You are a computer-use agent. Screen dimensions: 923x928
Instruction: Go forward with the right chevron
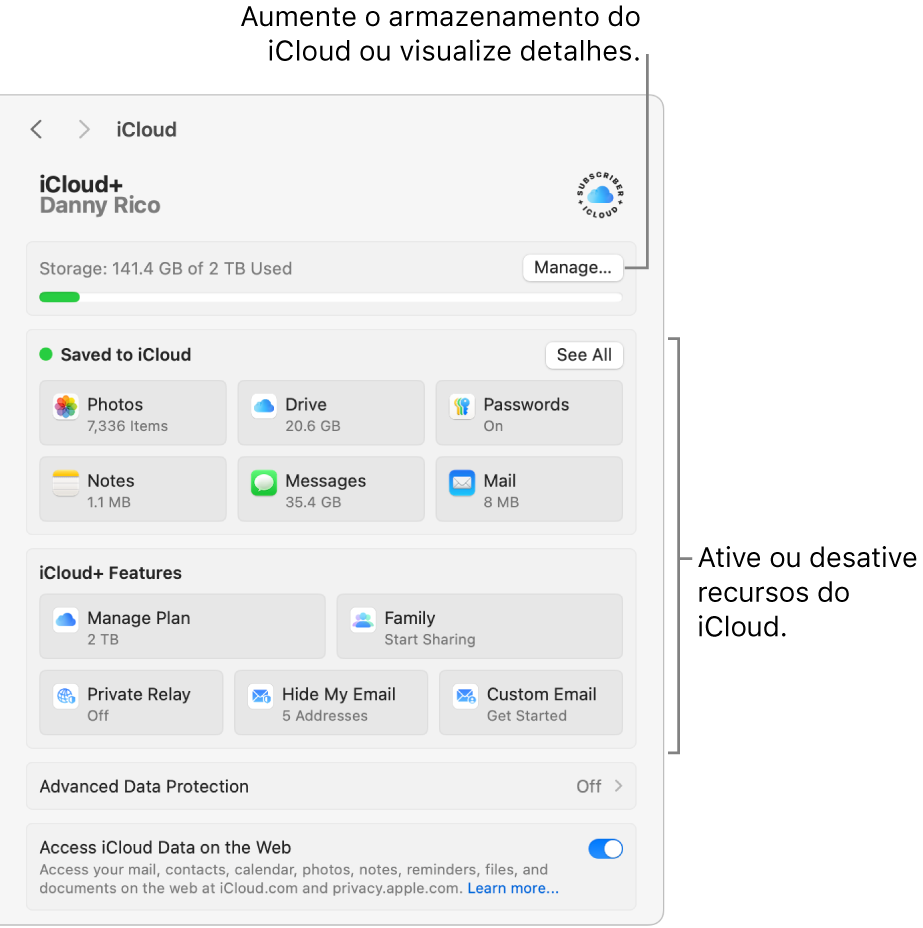(x=84, y=129)
